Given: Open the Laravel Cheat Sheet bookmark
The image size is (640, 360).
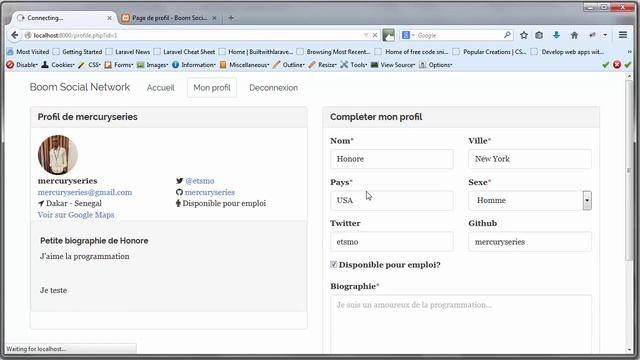Looking at the screenshot, I should coord(184,52).
